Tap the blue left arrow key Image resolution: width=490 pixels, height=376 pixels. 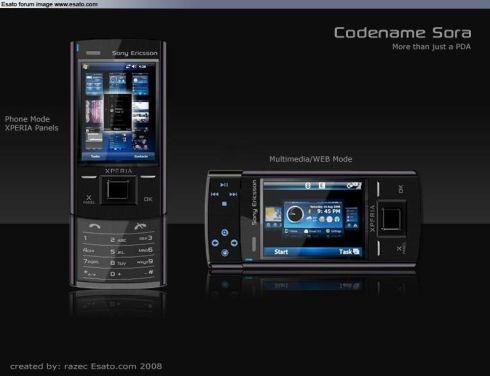[215, 243]
